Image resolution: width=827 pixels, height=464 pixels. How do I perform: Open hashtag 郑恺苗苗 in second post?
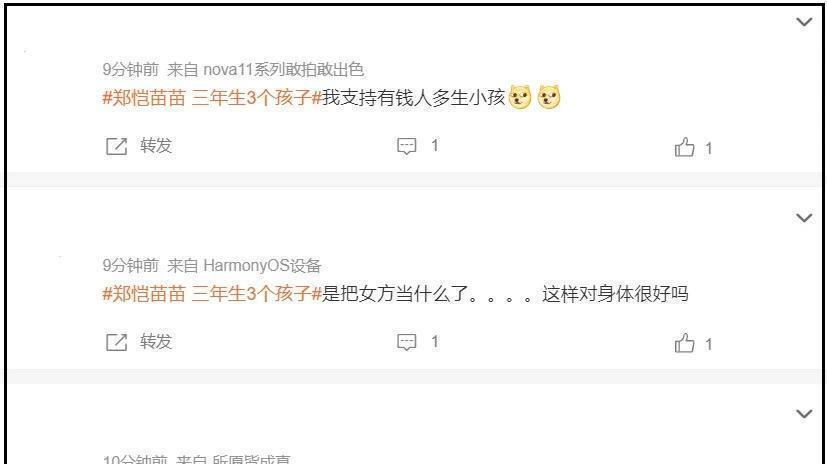click(212, 294)
